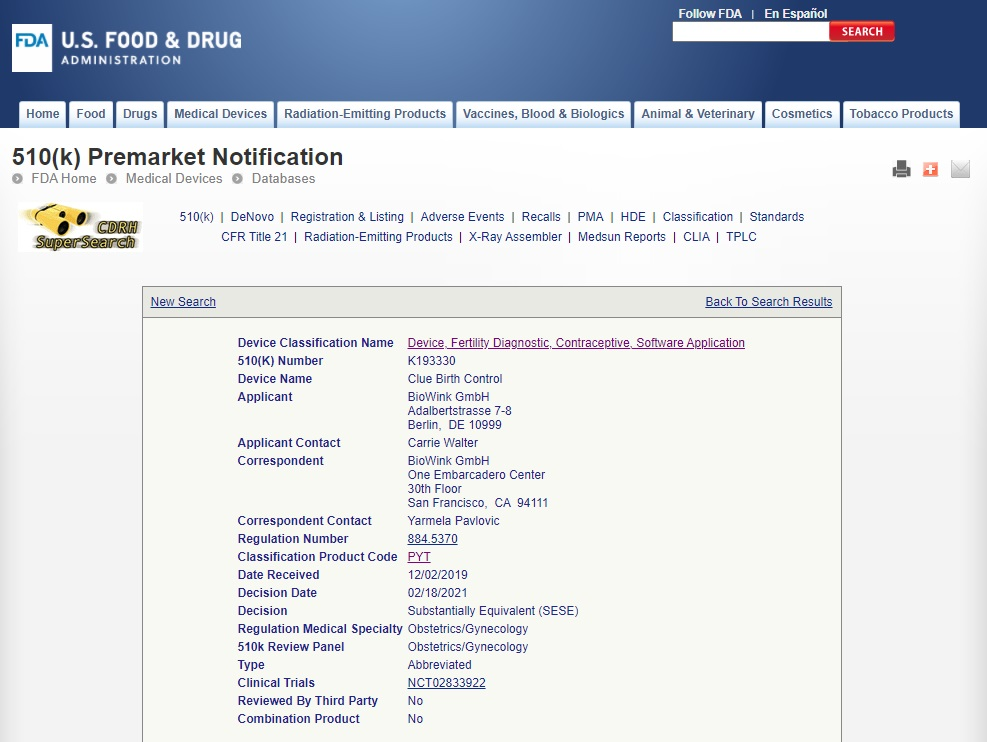Open the TPLC link
Viewport: 987px width, 742px height.
741,237
